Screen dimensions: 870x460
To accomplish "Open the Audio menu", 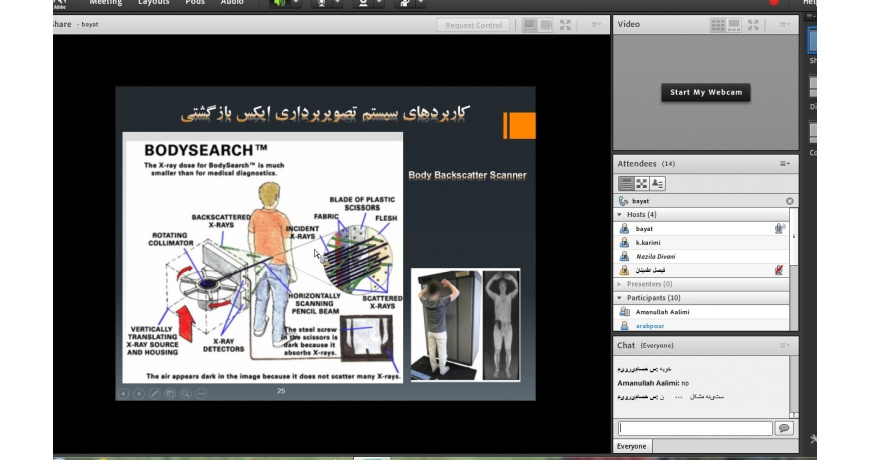I will (x=232, y=3).
